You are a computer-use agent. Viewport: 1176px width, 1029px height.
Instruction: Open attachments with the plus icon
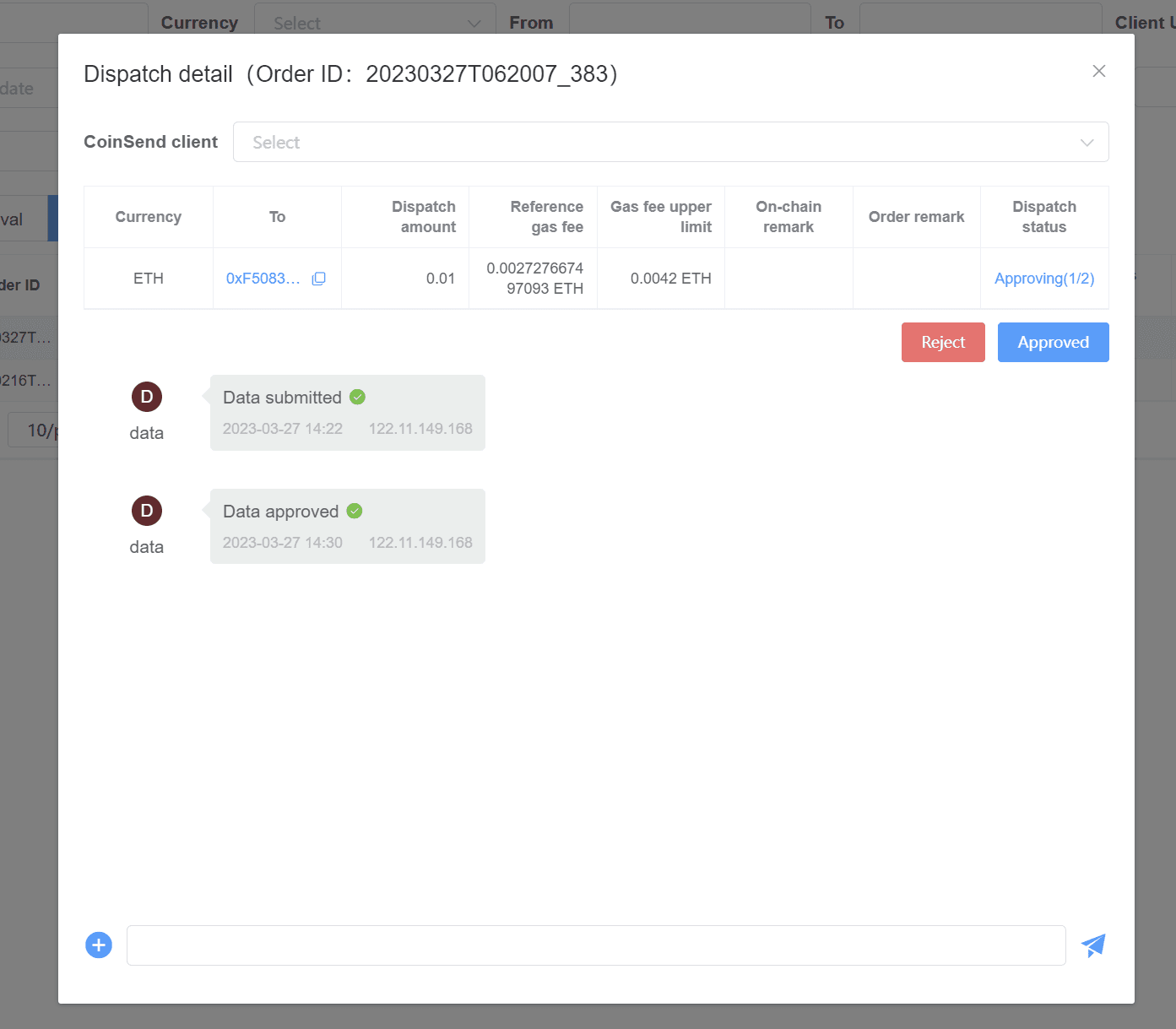point(98,945)
